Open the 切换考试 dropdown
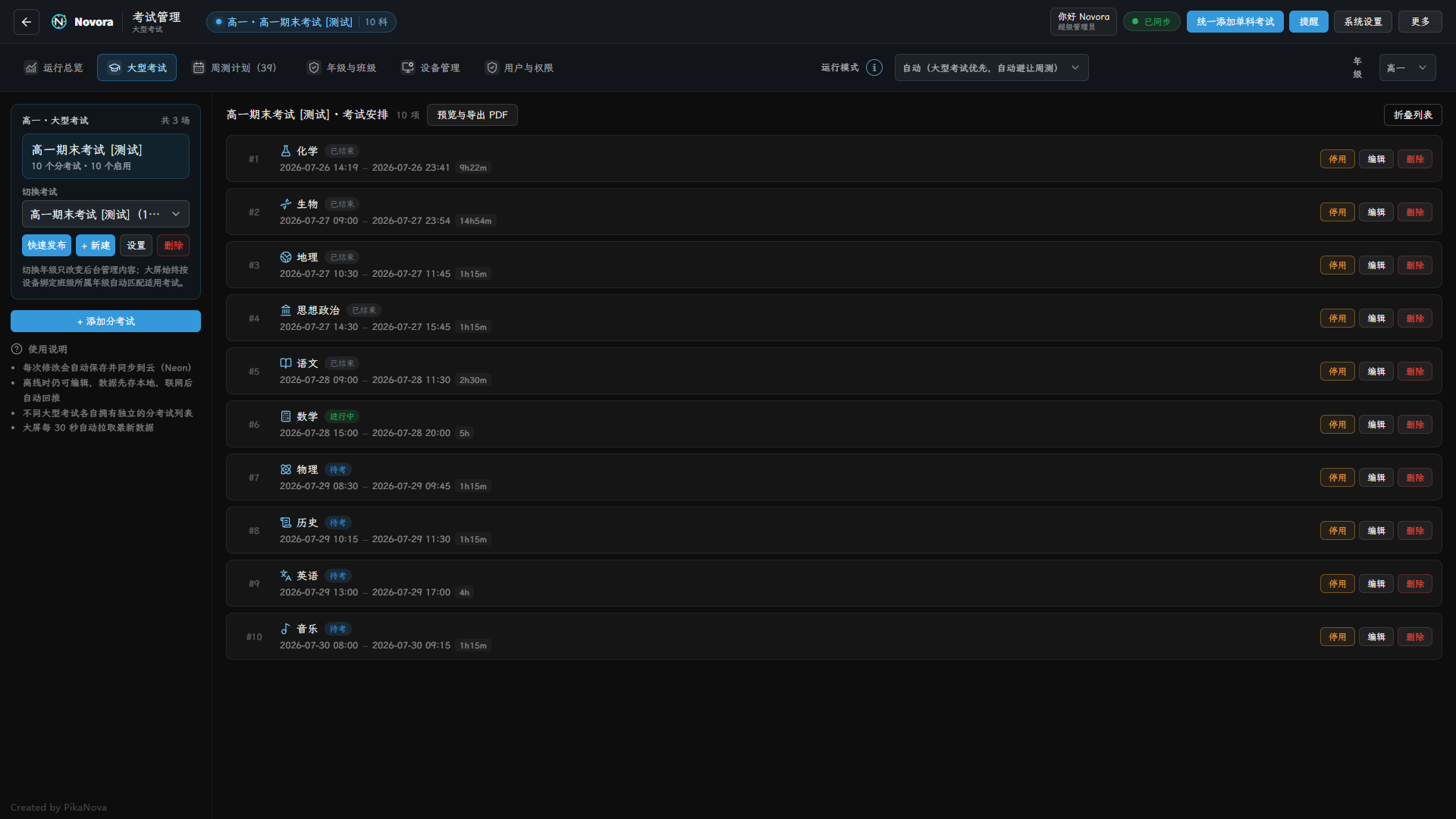The width and height of the screenshot is (1456, 819). coord(105,214)
